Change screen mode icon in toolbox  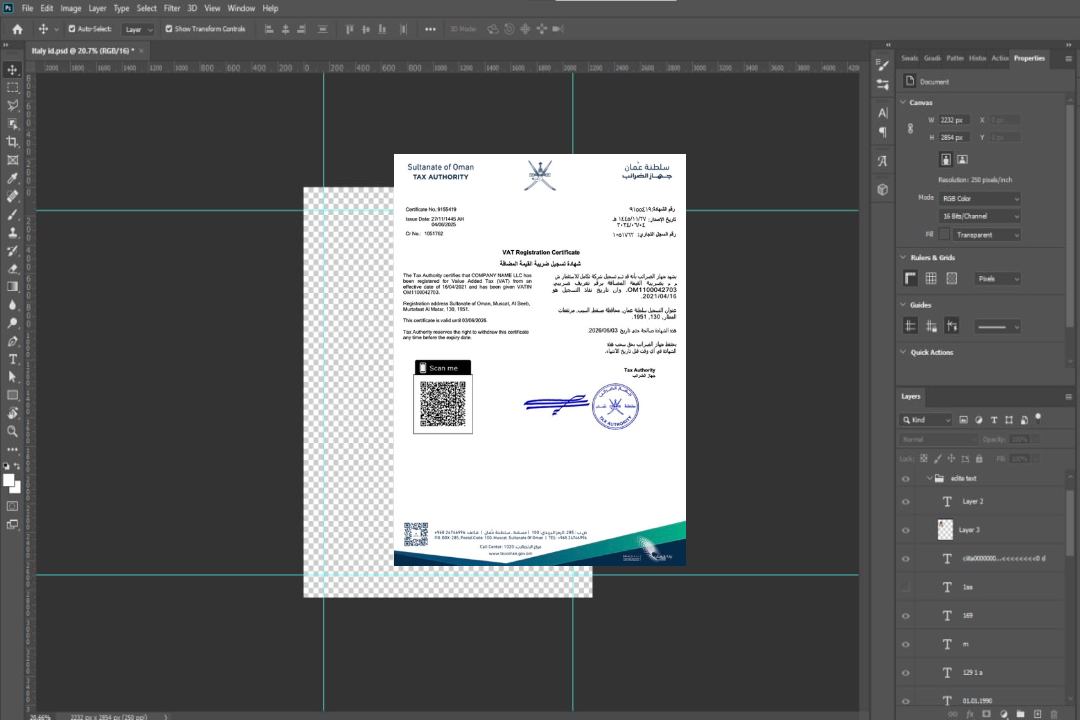click(x=12, y=524)
